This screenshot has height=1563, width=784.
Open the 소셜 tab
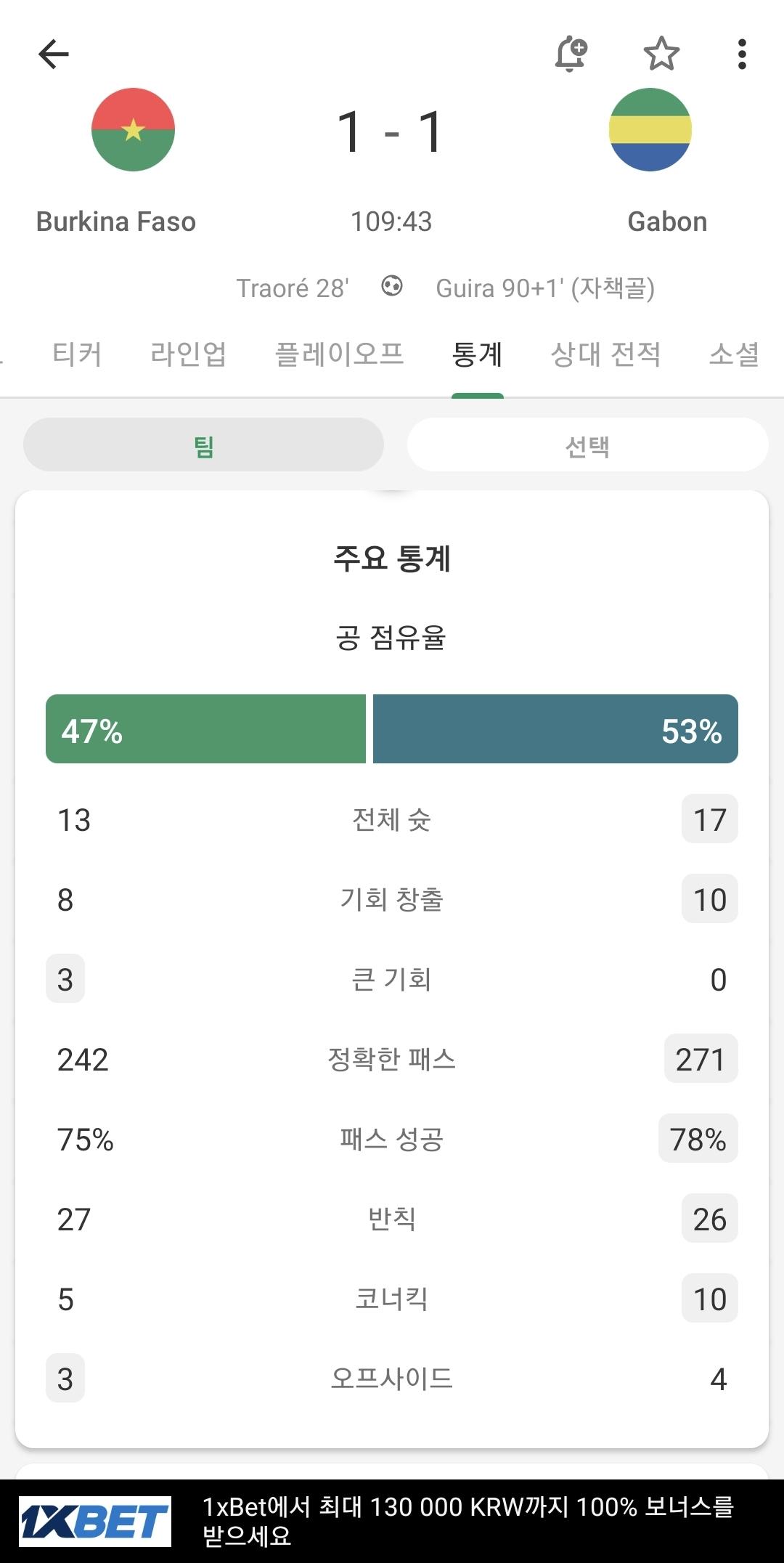pyautogui.click(x=734, y=354)
